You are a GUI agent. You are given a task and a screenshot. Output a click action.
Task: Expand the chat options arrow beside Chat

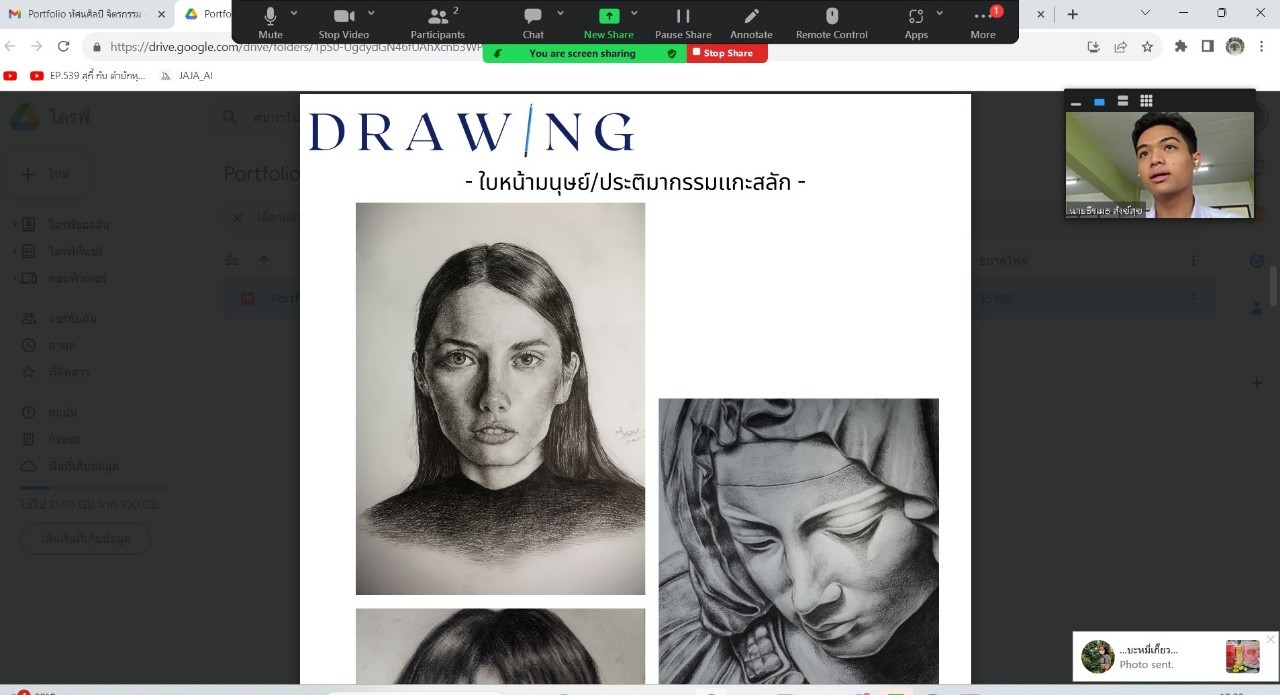560,13
